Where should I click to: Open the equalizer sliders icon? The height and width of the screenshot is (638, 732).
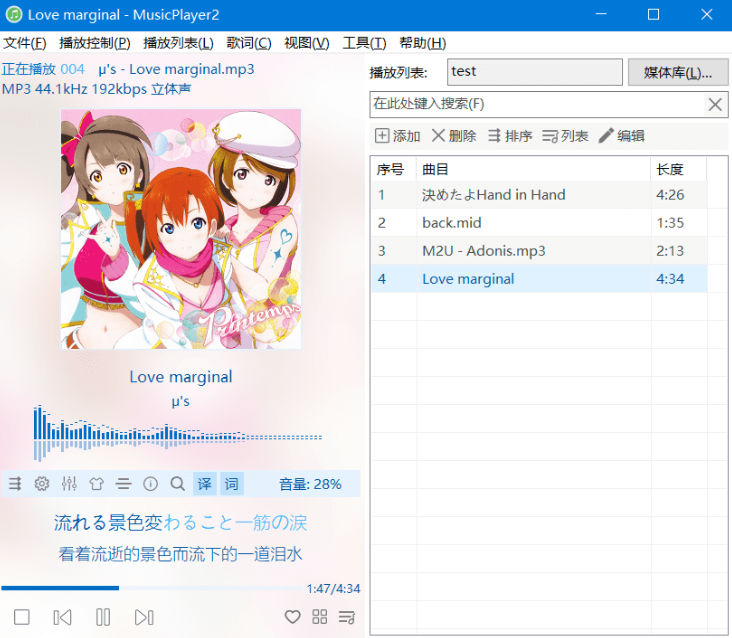click(x=69, y=484)
